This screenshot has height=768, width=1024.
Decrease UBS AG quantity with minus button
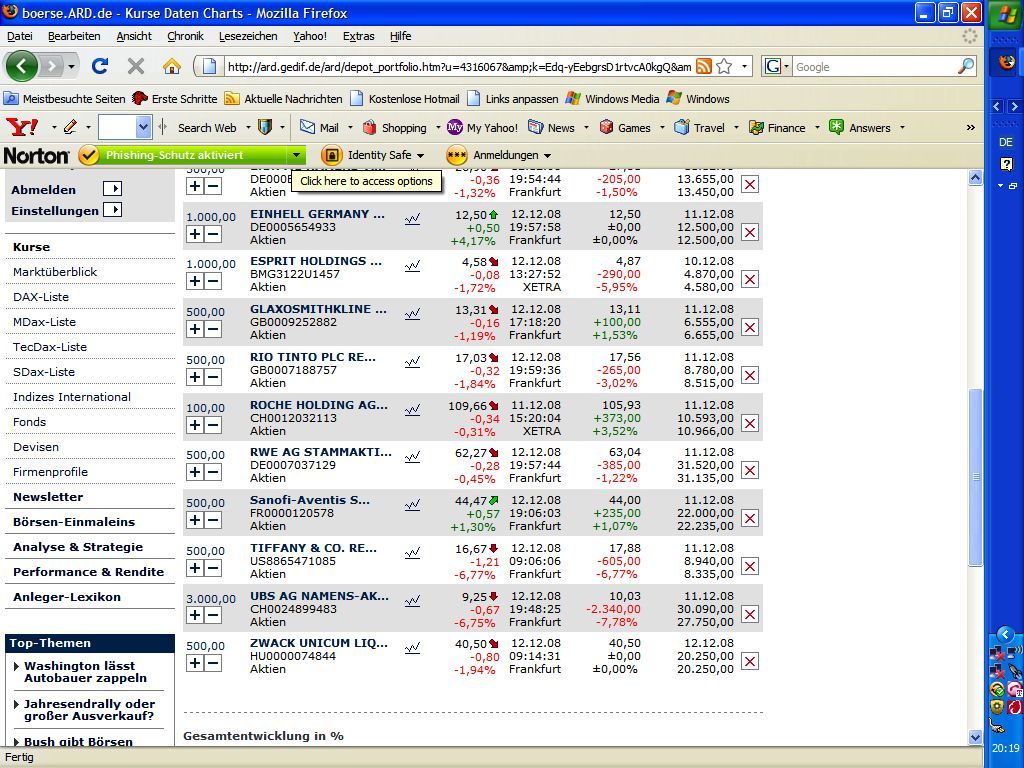click(213, 615)
